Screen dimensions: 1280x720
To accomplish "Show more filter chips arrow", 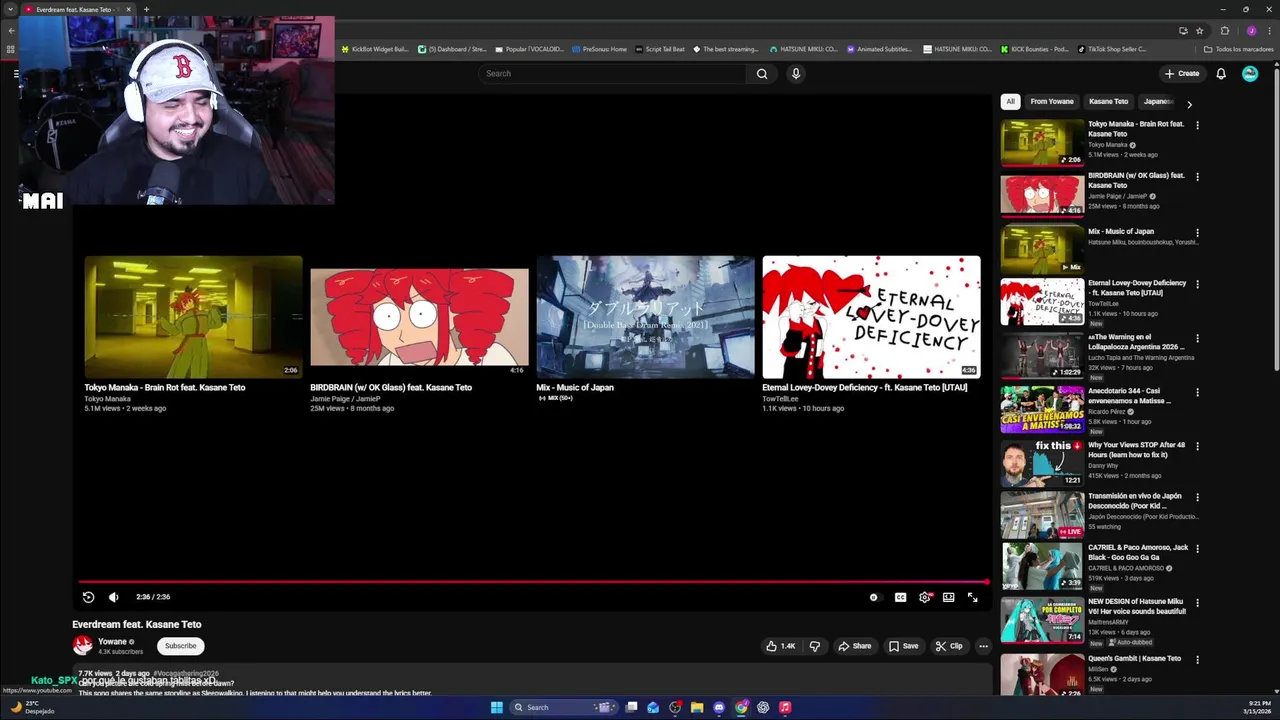I will click(1189, 104).
